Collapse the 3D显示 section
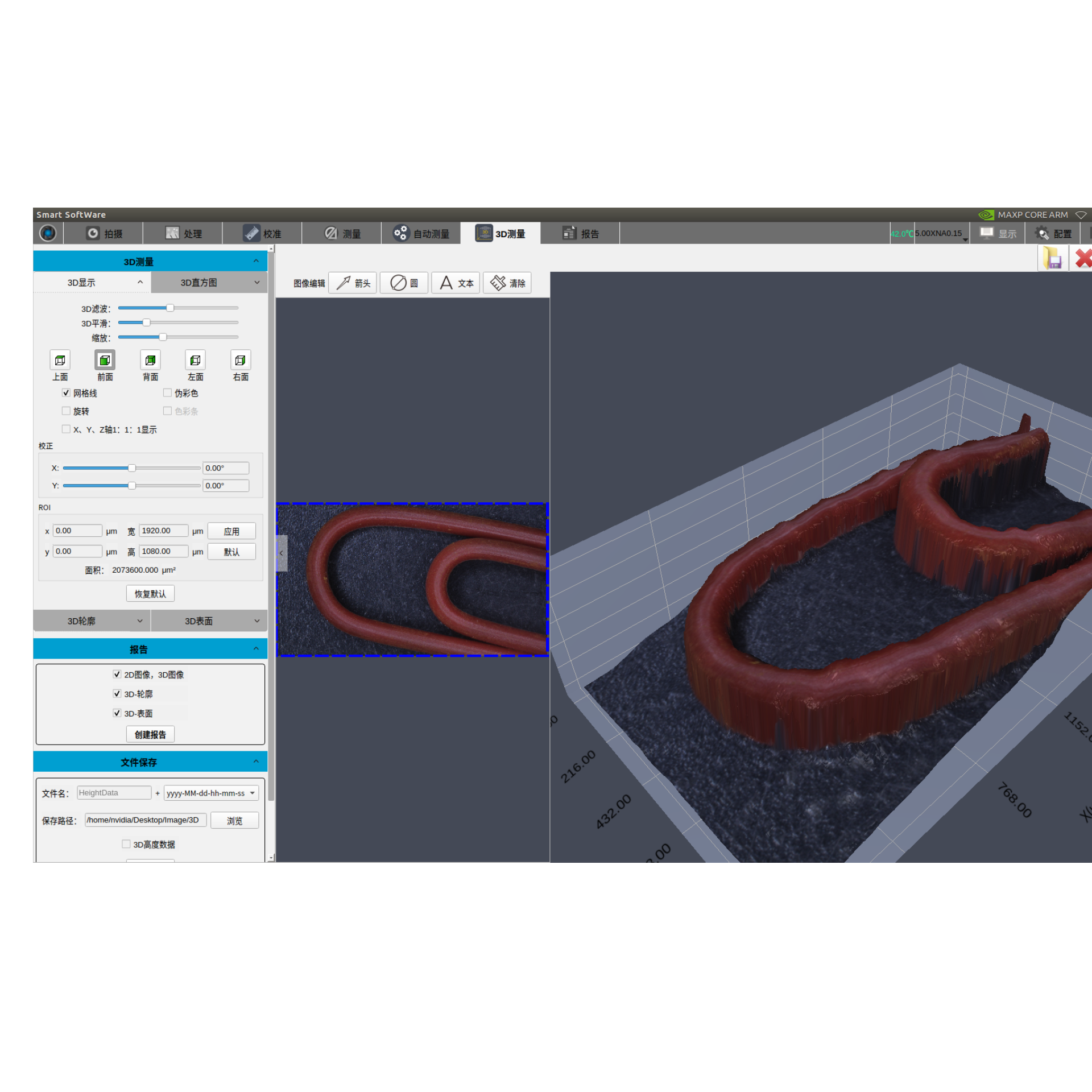1092x1092 pixels. point(92,282)
